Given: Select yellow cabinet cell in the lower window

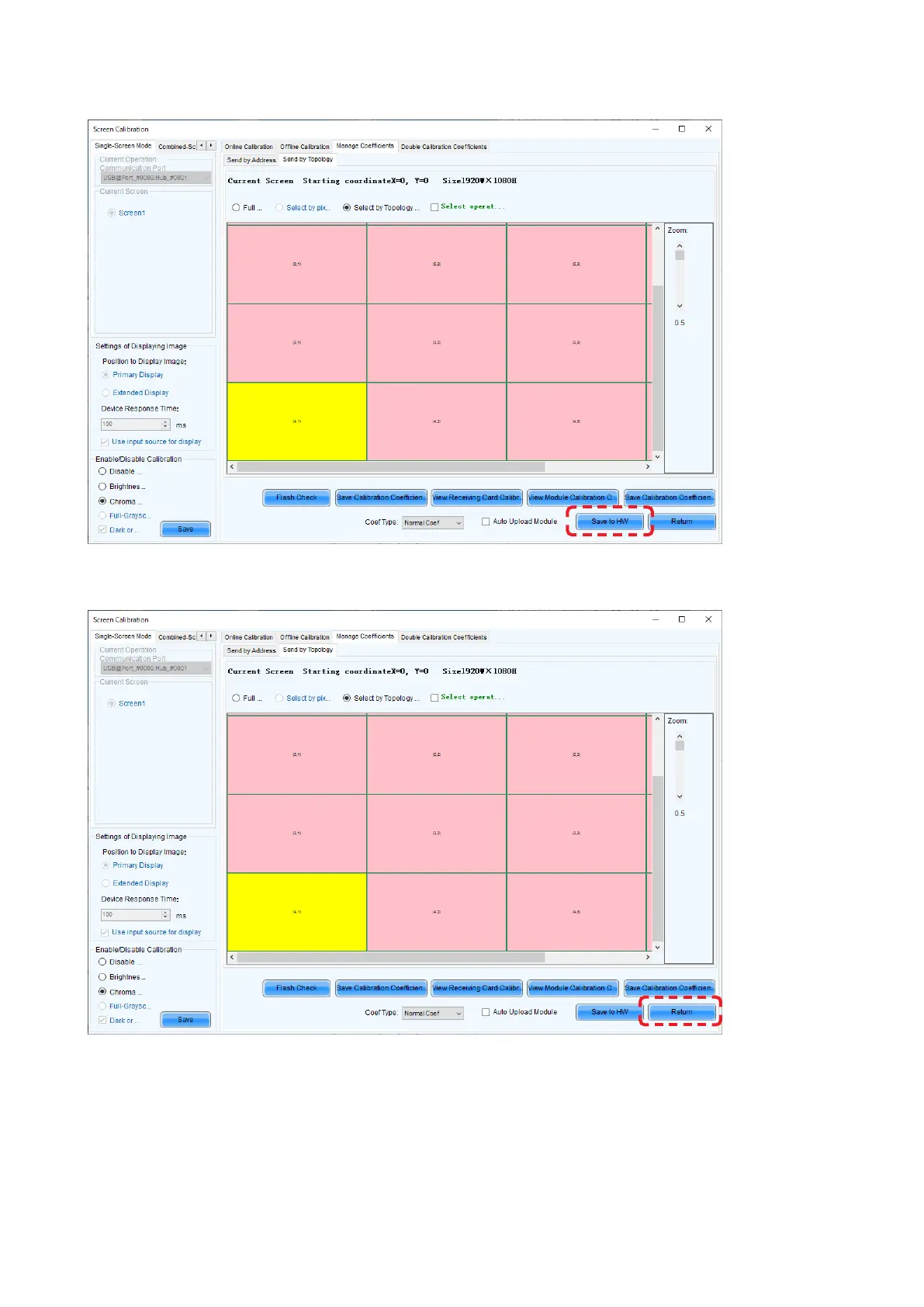Looking at the screenshot, I should (x=296, y=912).
